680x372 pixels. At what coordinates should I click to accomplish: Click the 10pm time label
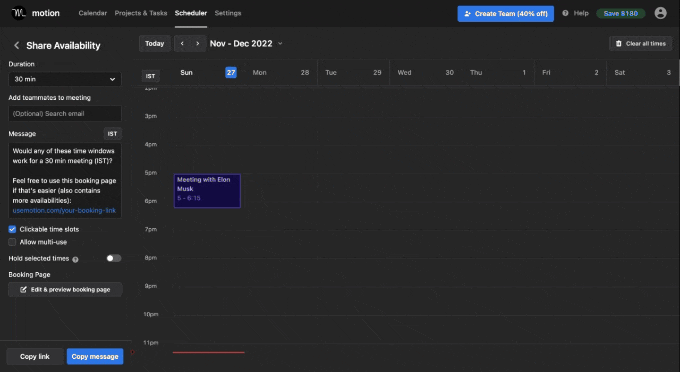[x=150, y=314]
